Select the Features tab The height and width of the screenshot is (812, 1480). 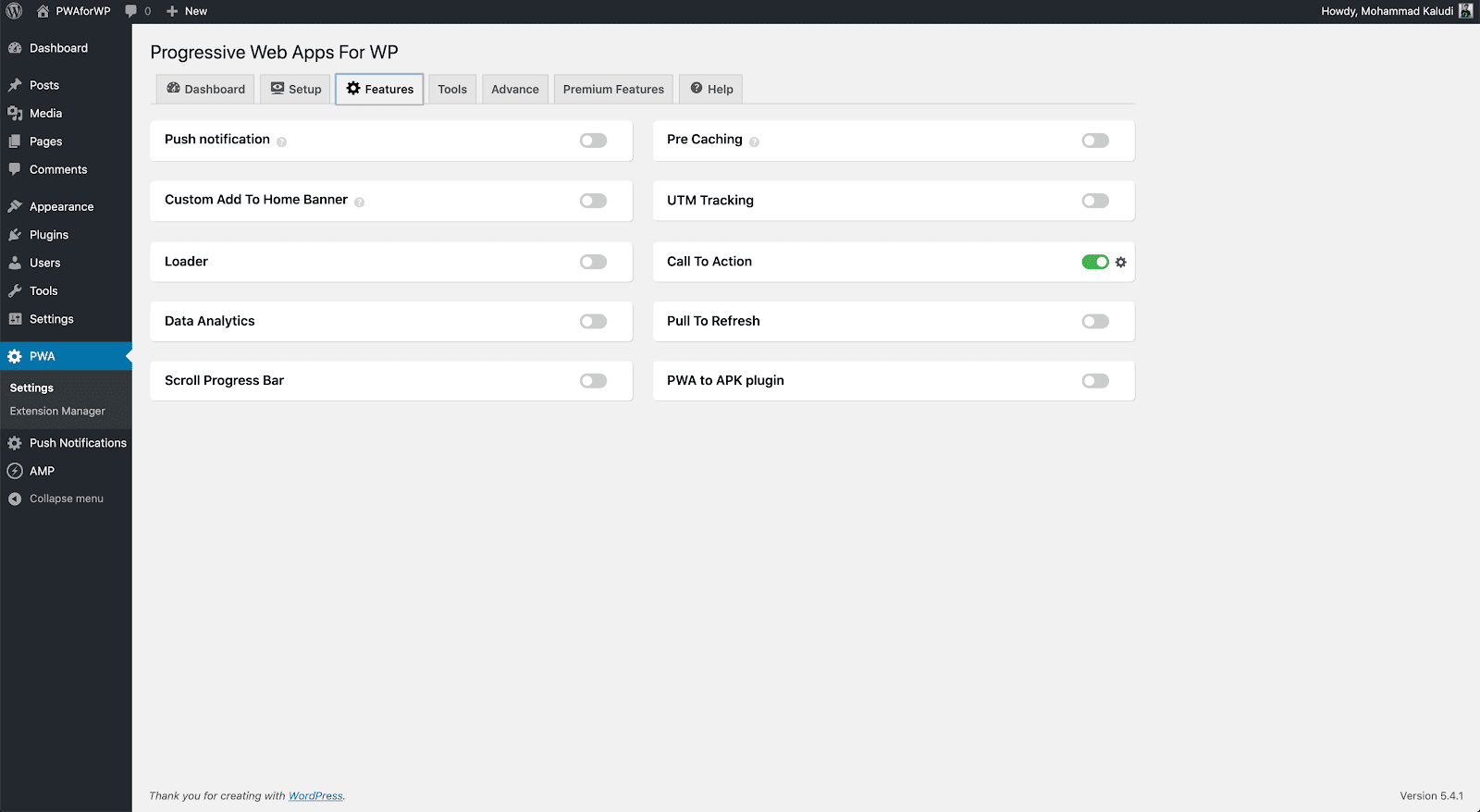379,89
